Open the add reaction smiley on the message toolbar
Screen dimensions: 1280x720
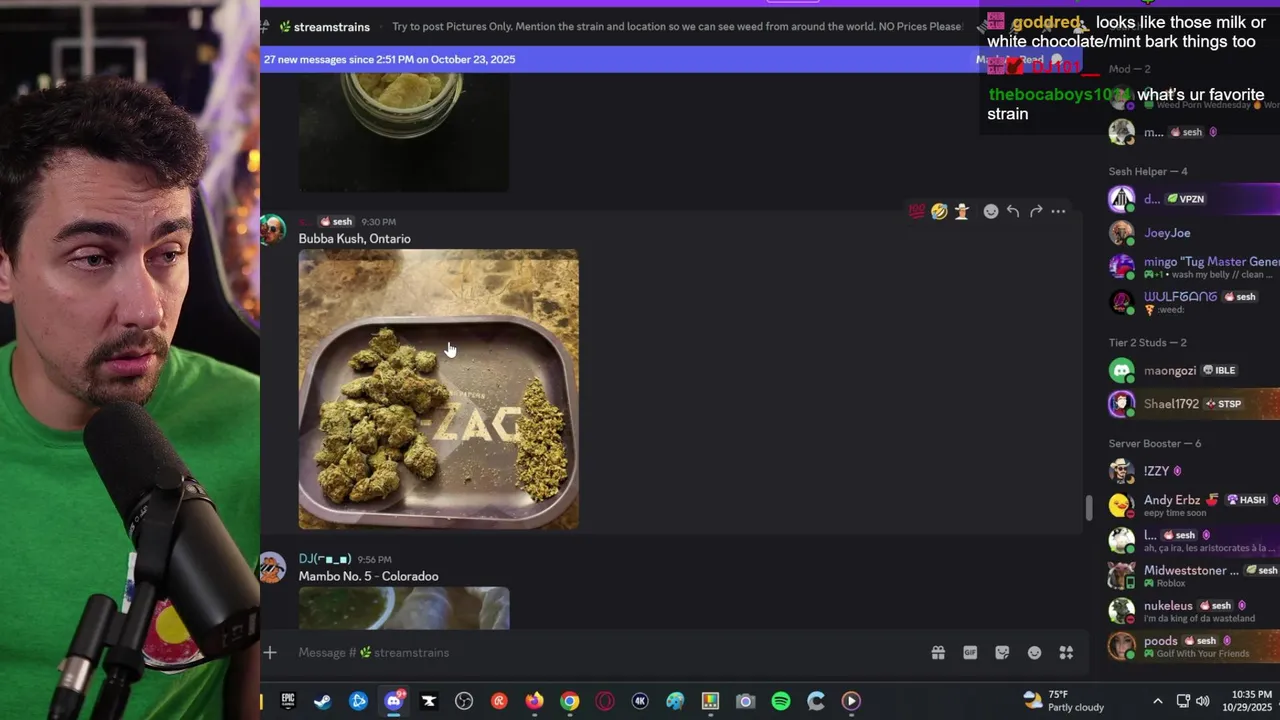click(x=991, y=211)
